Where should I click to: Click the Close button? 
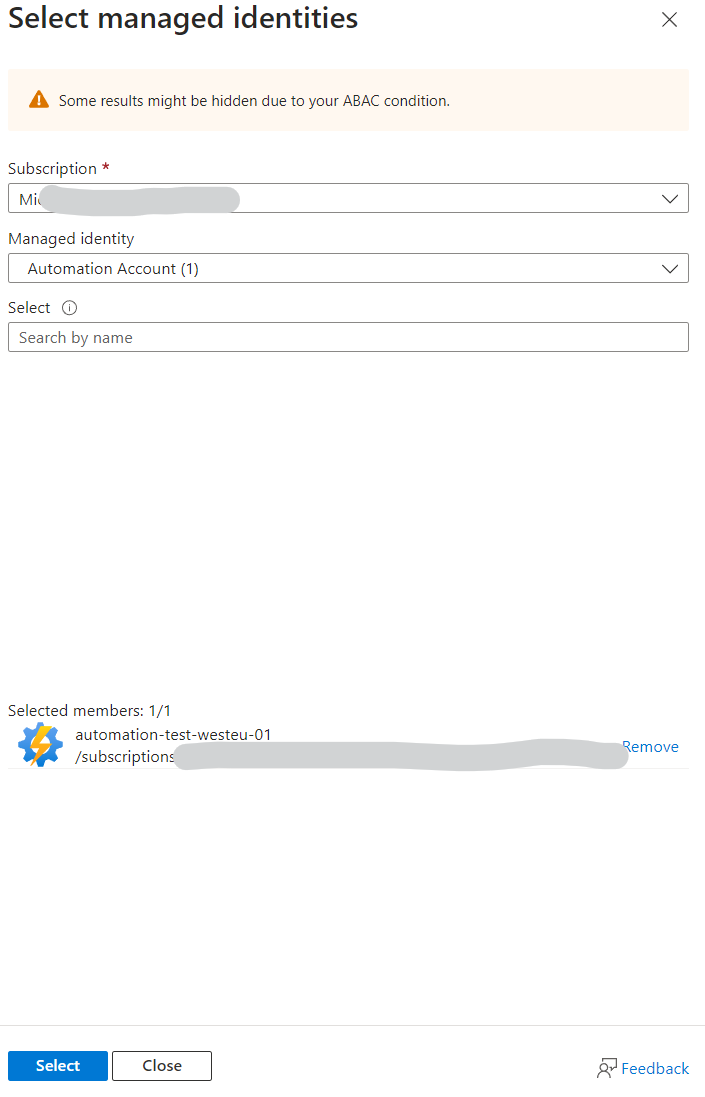click(x=162, y=1066)
